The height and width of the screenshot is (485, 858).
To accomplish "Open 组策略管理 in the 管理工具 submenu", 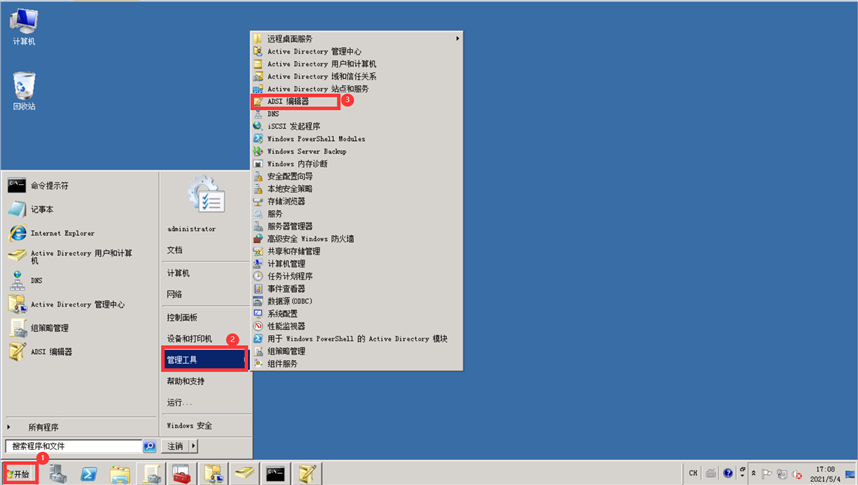I will click(x=356, y=351).
